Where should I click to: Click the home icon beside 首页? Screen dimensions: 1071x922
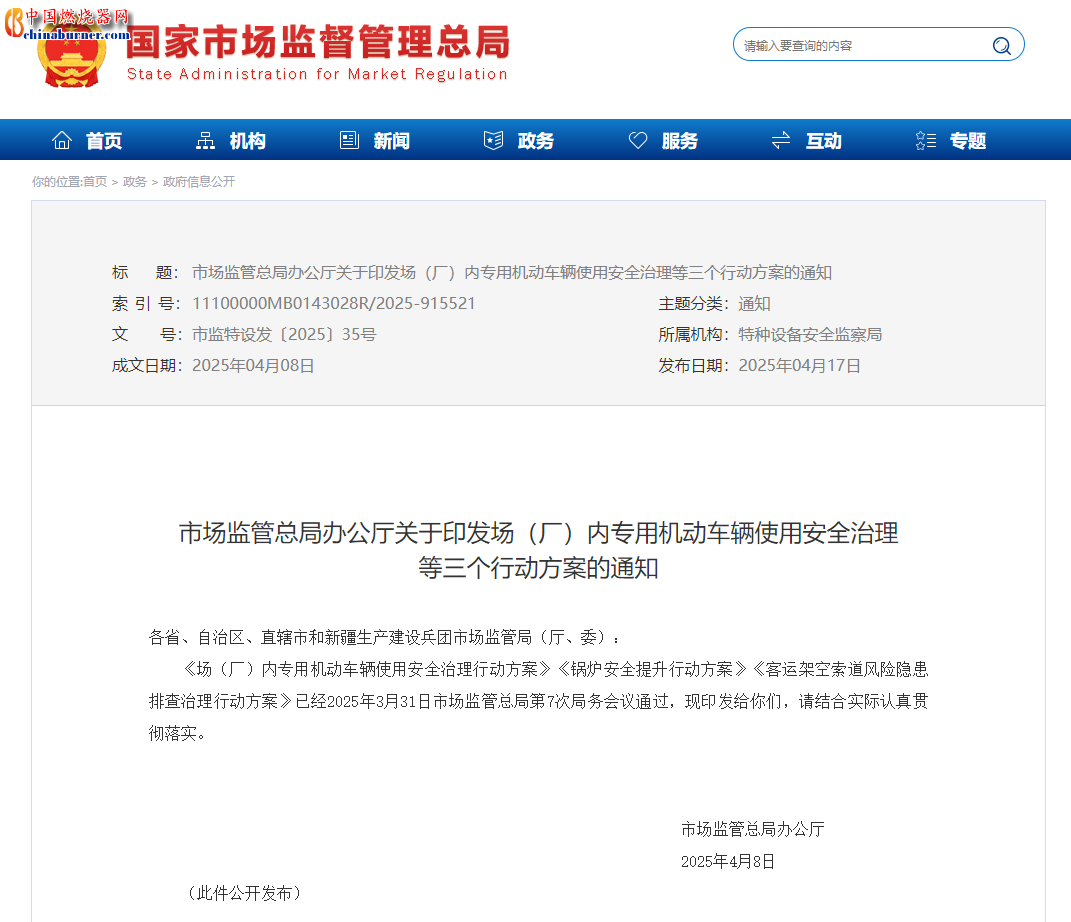pos(62,140)
